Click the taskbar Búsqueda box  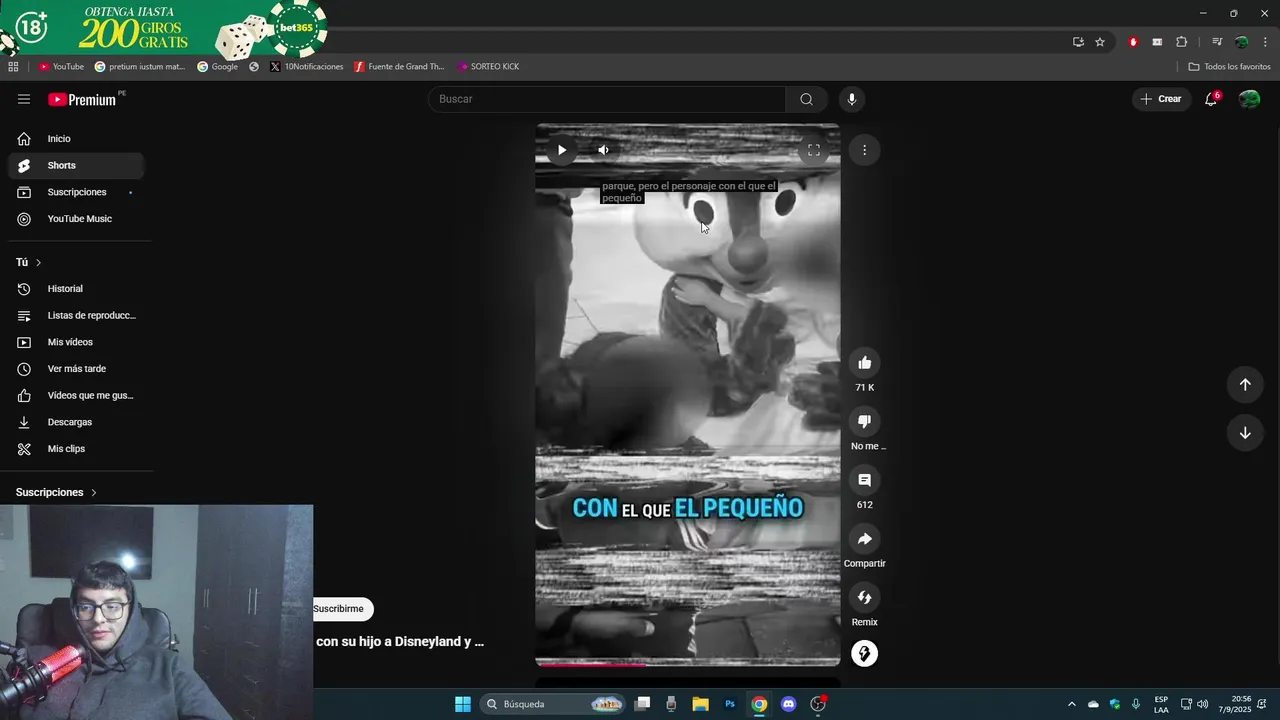click(553, 704)
